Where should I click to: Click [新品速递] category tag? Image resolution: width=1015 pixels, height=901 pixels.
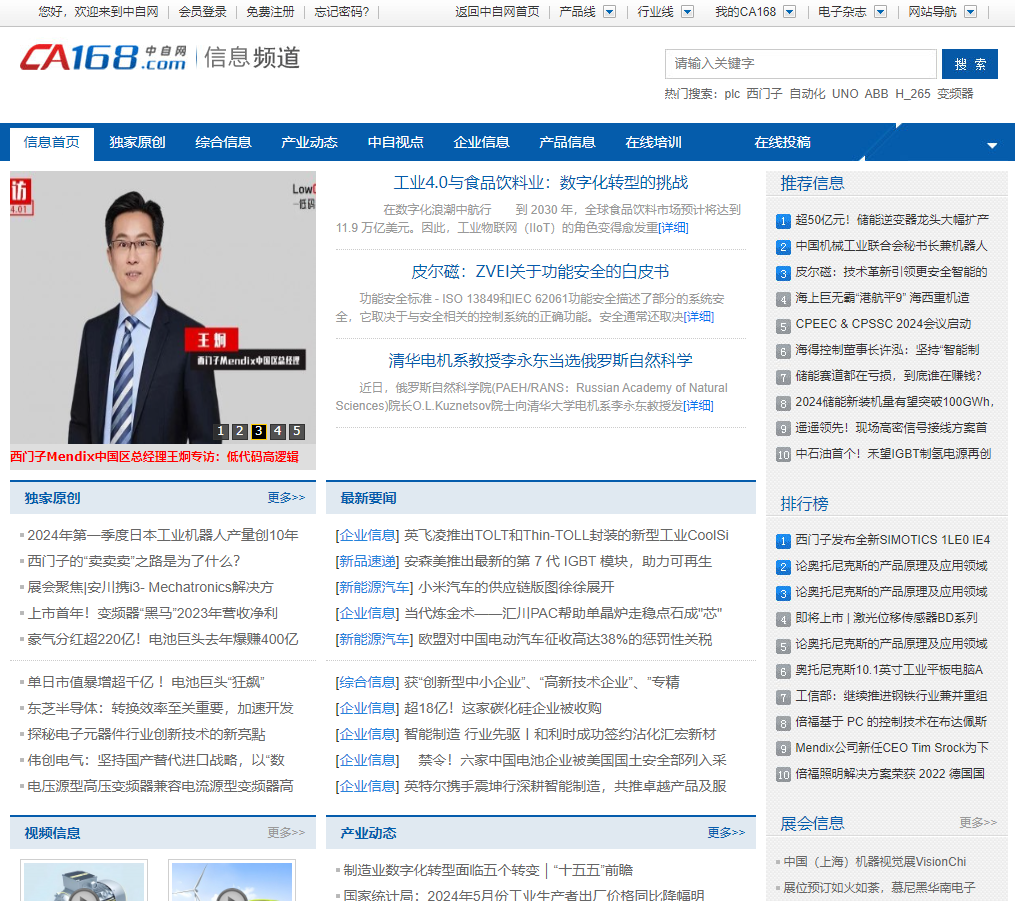click(367, 561)
